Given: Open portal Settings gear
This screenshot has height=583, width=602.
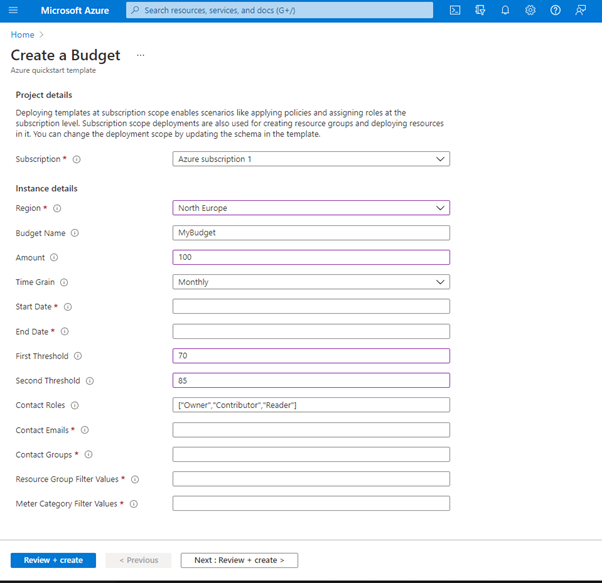Looking at the screenshot, I should tap(531, 10).
